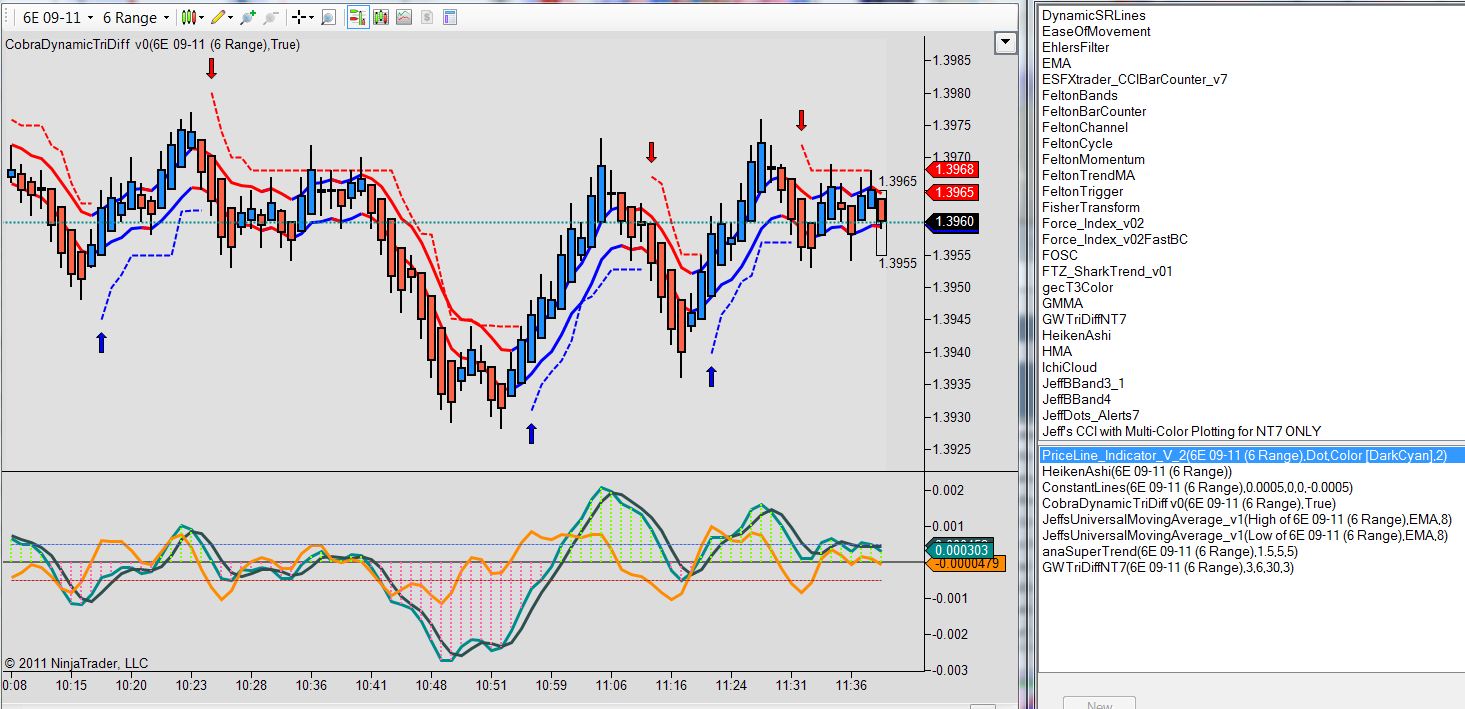Open the 6E 09-11 instrument selector dropdown
Image resolution: width=1465 pixels, height=709 pixels.
(x=58, y=17)
